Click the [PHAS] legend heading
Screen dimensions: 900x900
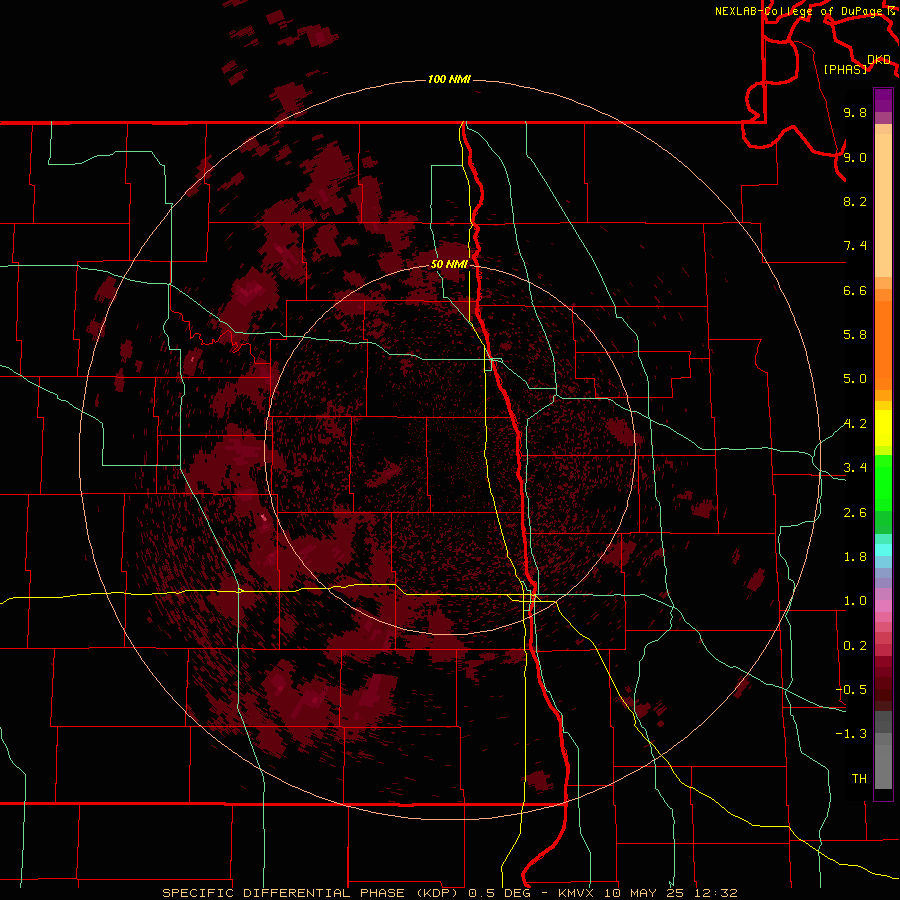(x=845, y=69)
